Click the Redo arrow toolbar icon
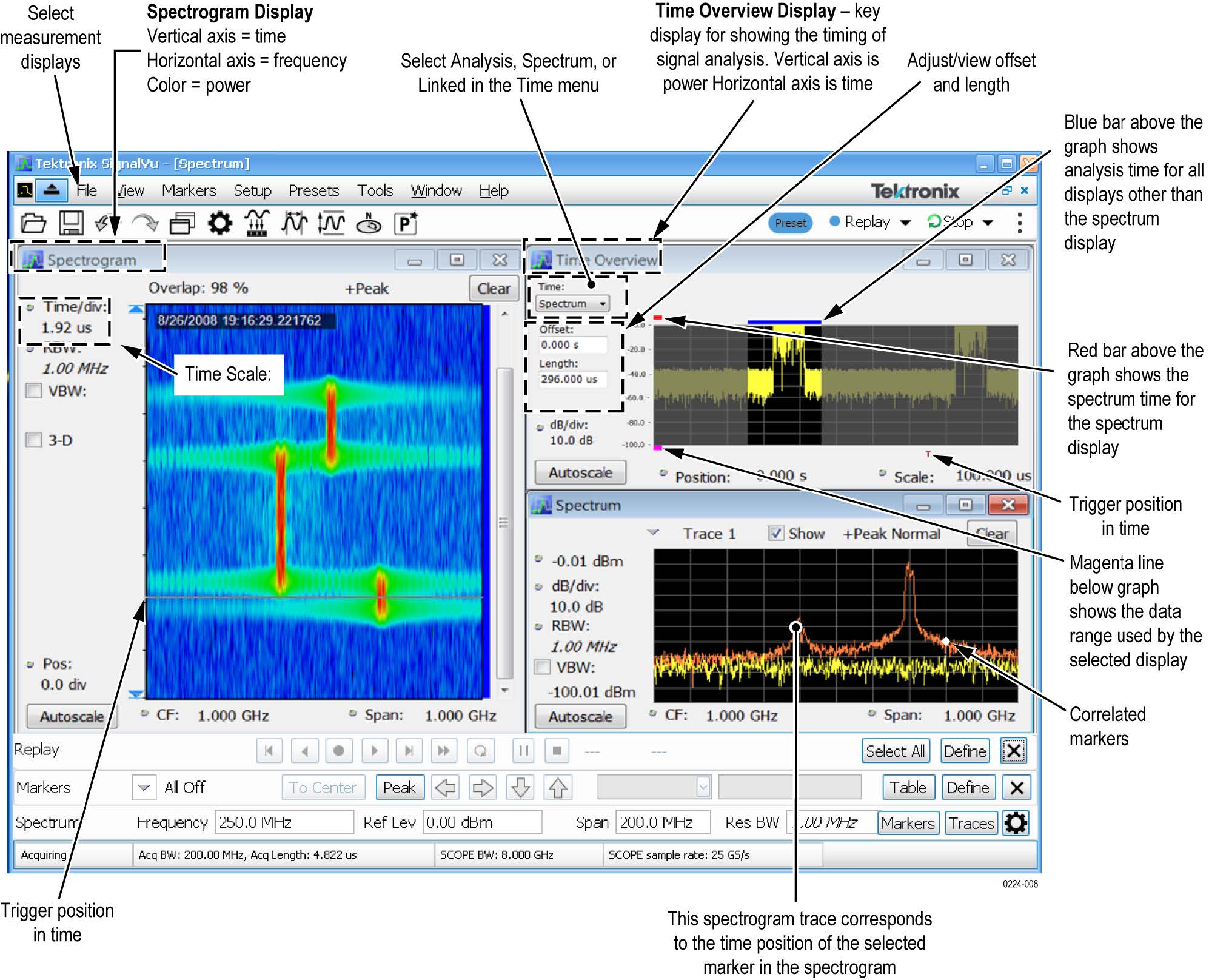 coord(145,223)
